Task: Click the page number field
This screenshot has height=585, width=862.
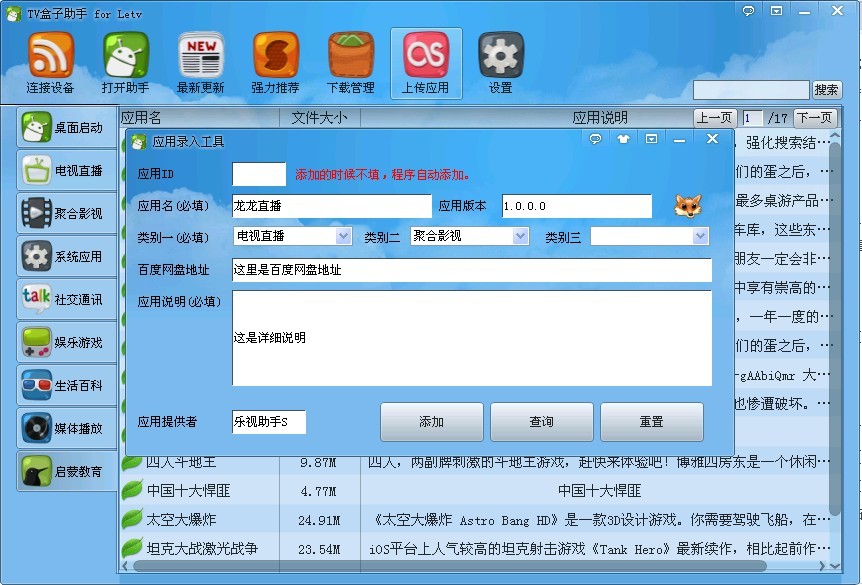Action: click(752, 118)
